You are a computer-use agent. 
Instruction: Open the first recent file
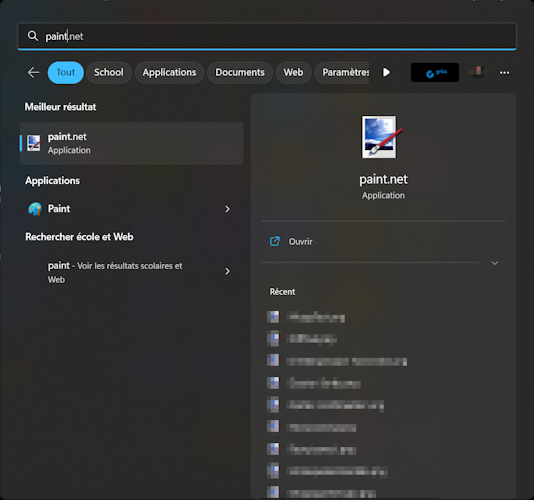(307, 317)
